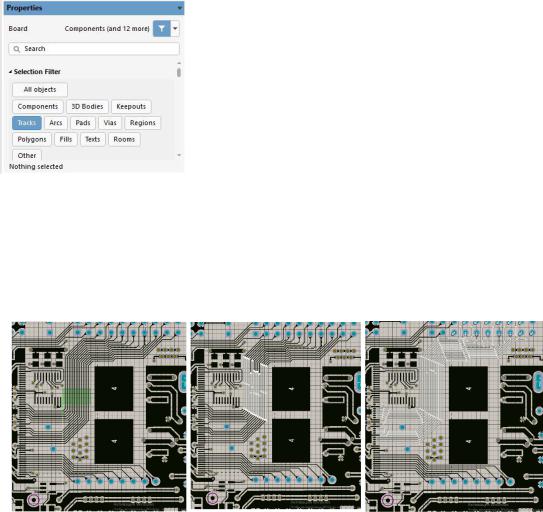Click the panel scrollbar down arrow
Screen dimensions: 543x512
(x=179, y=155)
